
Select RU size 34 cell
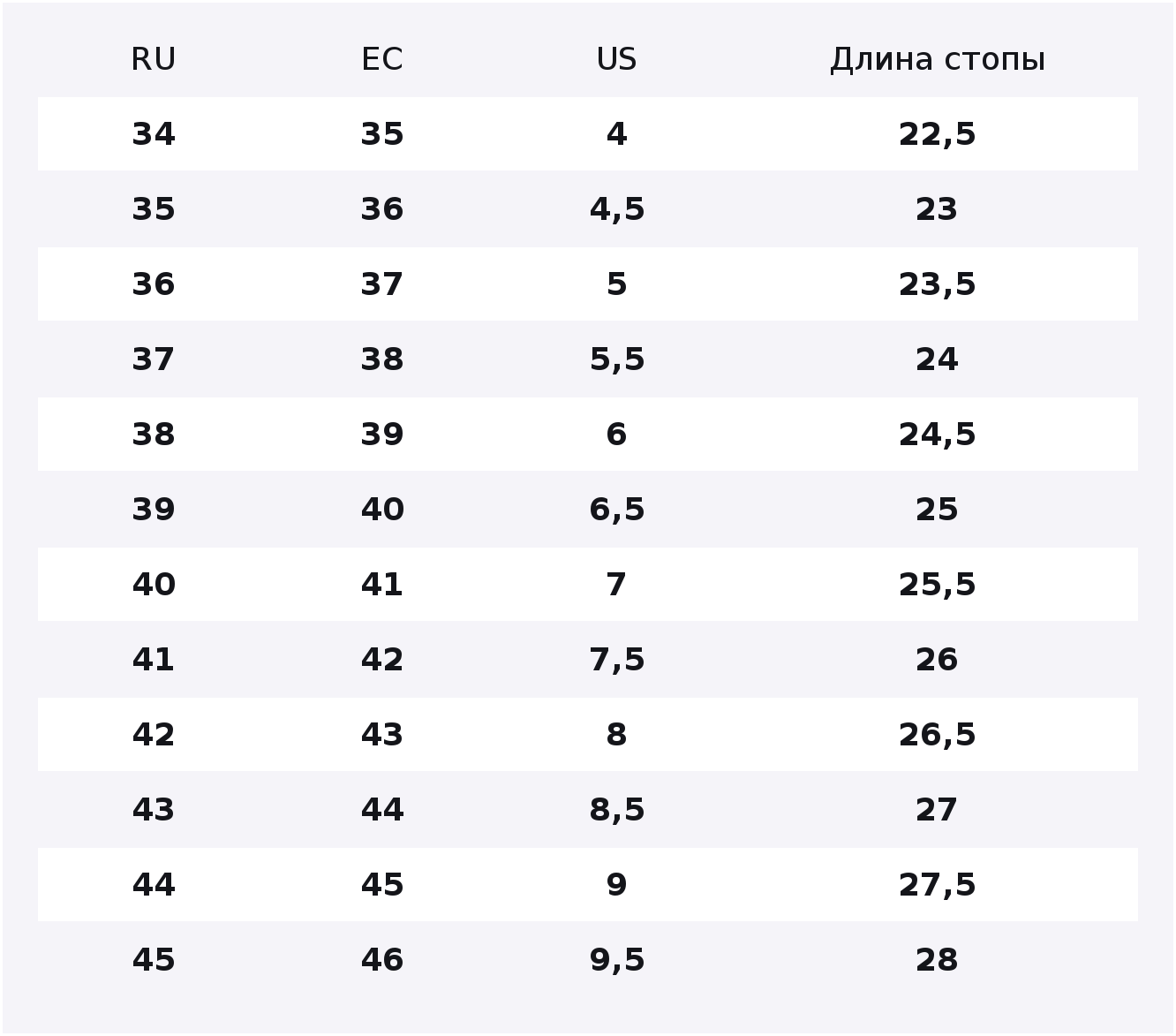[x=154, y=134]
